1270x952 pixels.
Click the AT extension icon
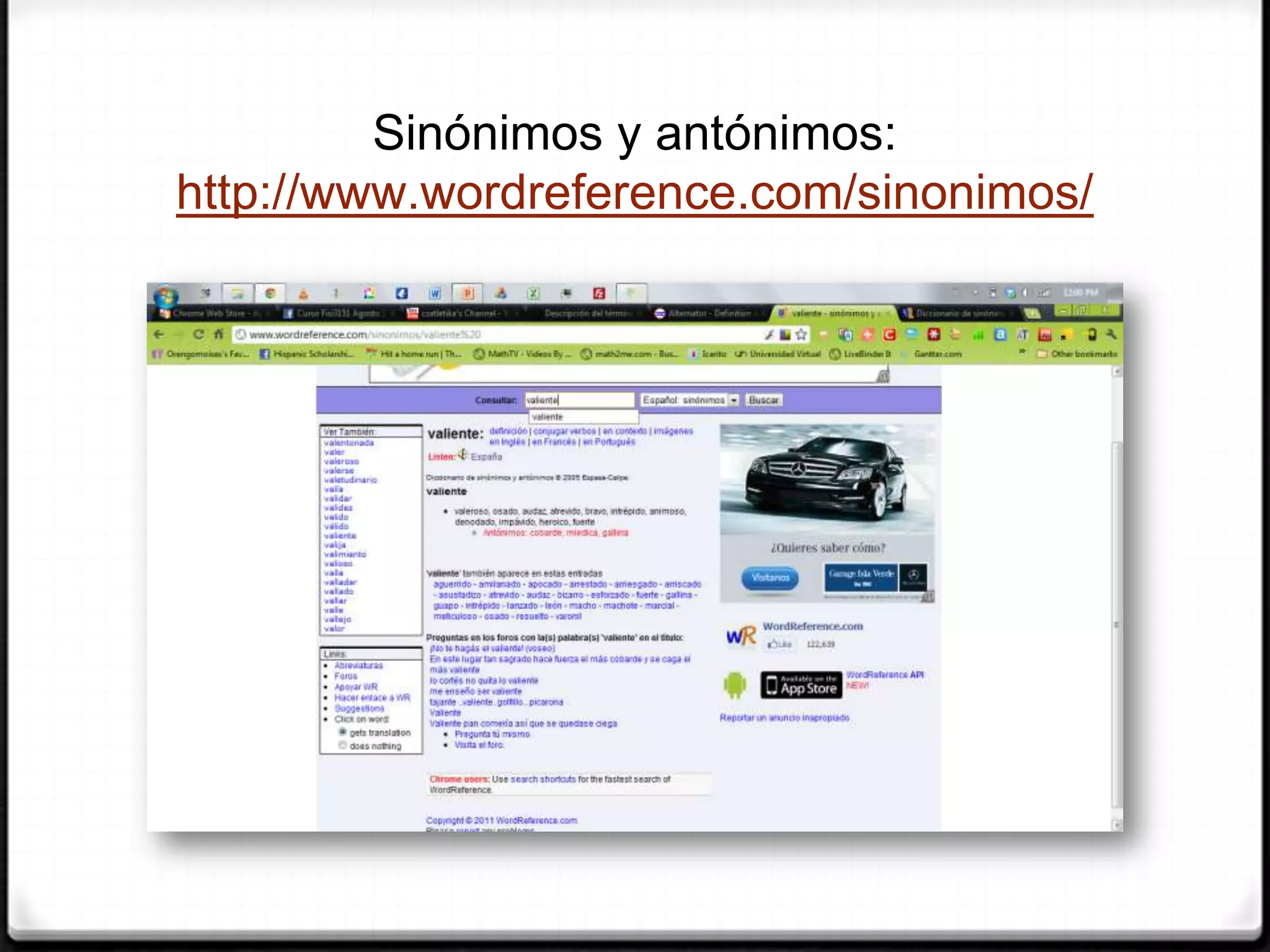(x=1023, y=335)
